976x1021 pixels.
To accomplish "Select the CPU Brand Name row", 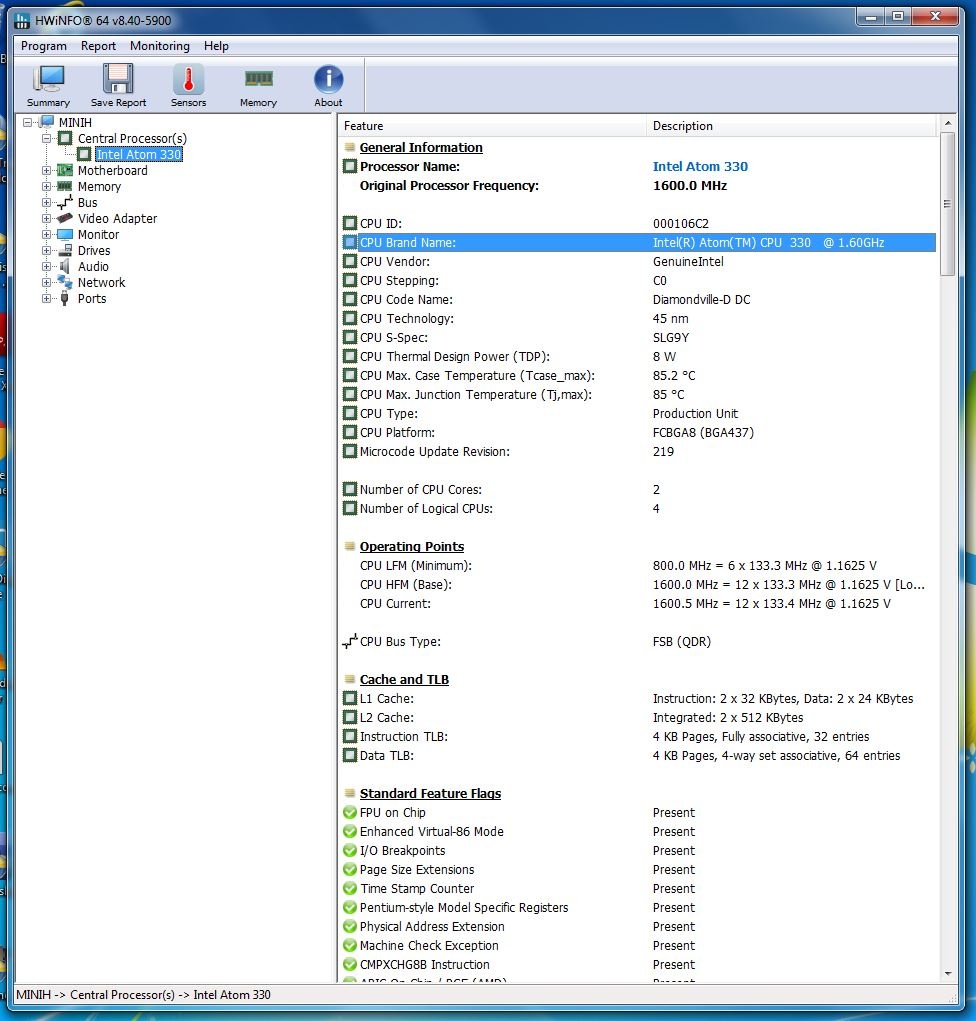I will pyautogui.click(x=638, y=242).
